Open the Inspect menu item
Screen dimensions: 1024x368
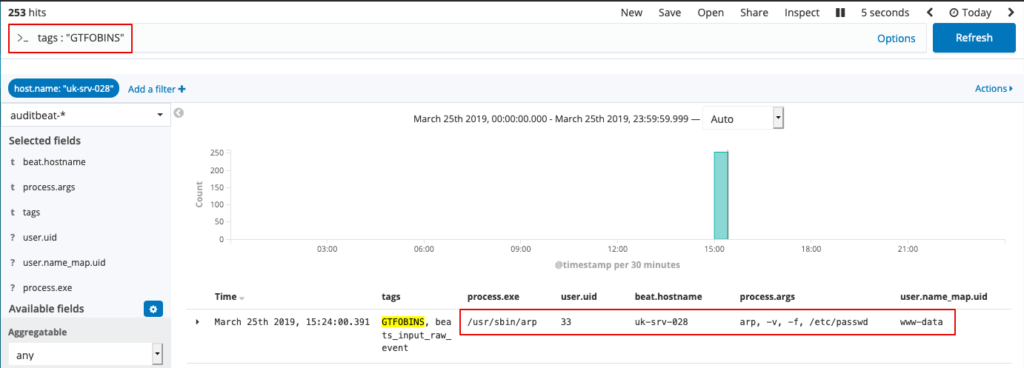coord(802,12)
